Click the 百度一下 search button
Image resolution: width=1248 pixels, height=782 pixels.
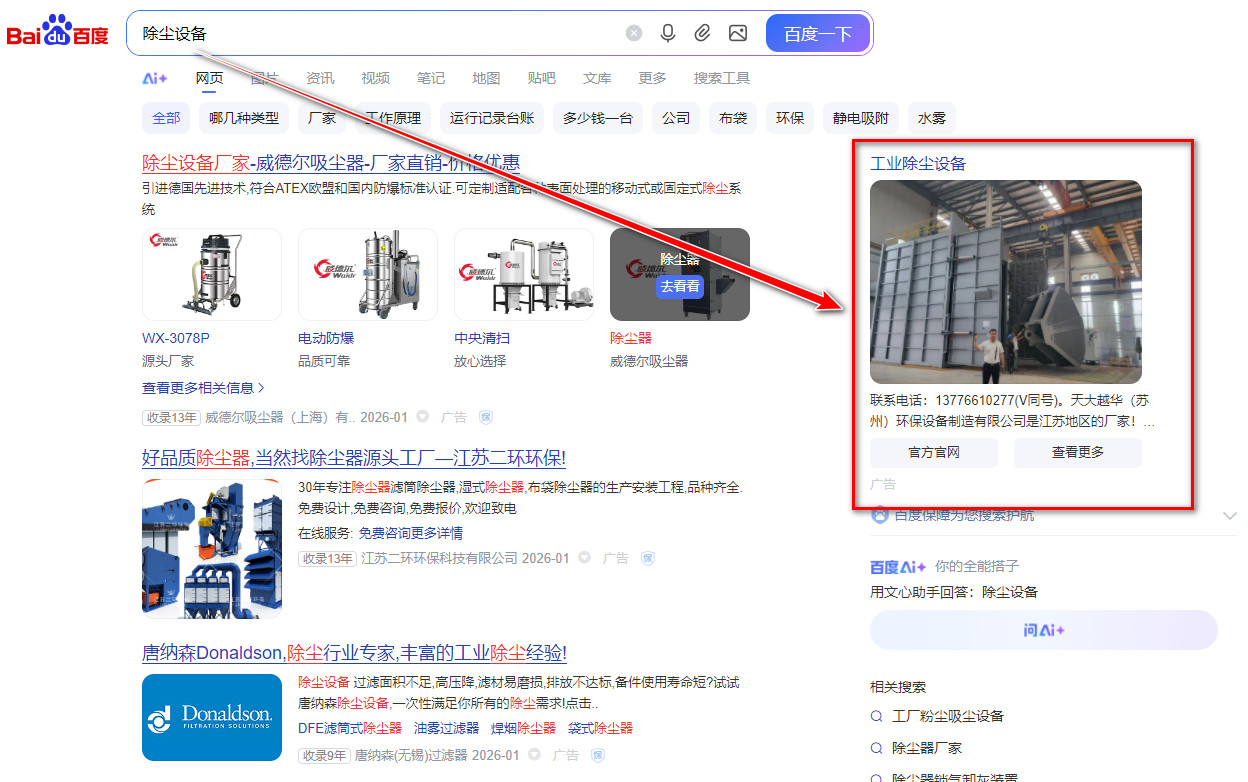click(817, 32)
